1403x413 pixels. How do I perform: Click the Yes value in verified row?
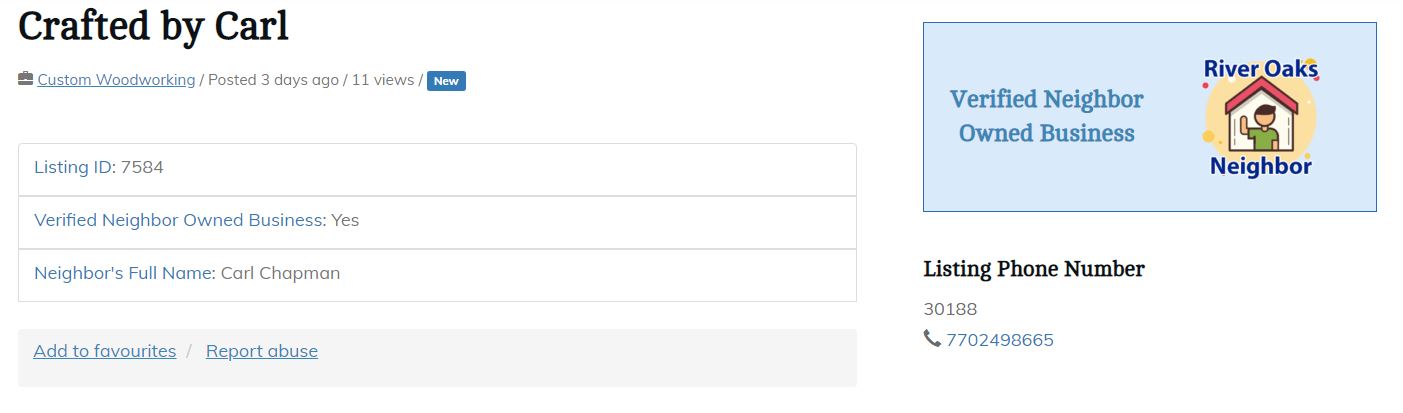tap(345, 220)
